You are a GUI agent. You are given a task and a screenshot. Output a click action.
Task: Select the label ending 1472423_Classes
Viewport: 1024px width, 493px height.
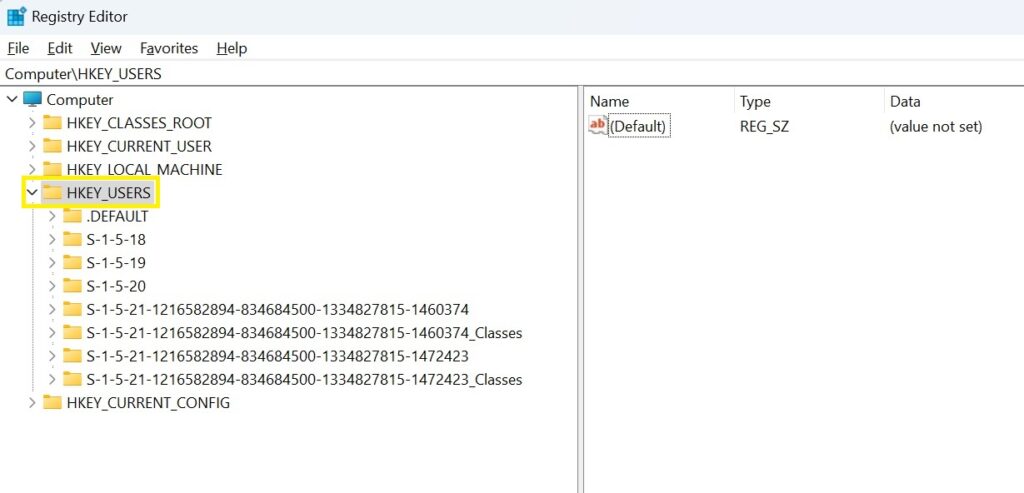[304, 379]
